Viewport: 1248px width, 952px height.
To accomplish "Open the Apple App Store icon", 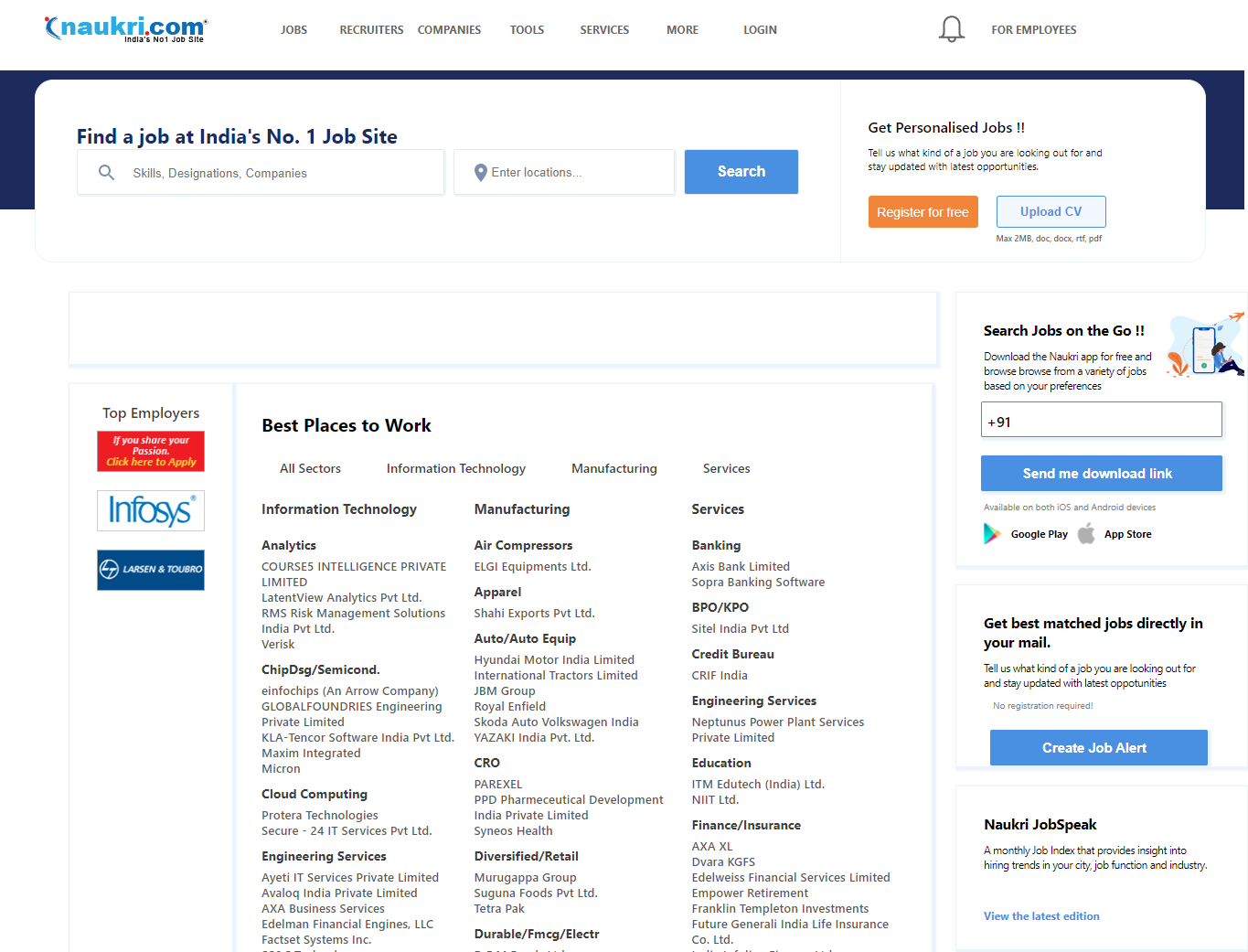I will 1086,534.
